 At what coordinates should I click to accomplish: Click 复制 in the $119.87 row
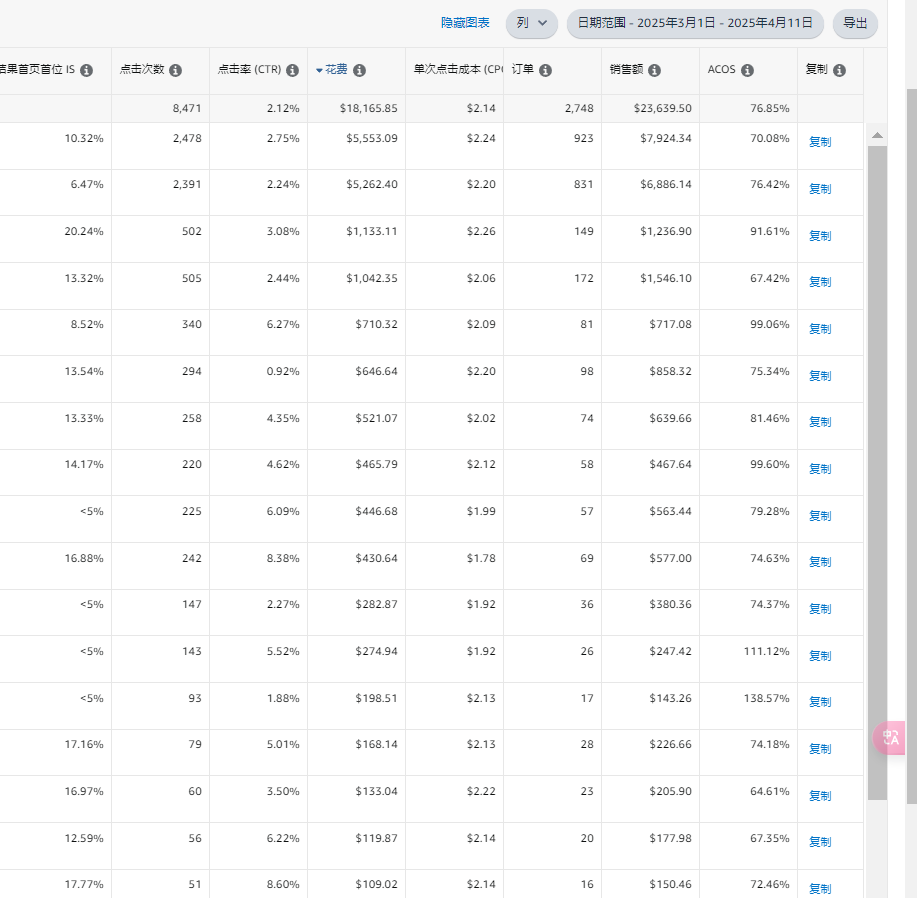(x=820, y=842)
